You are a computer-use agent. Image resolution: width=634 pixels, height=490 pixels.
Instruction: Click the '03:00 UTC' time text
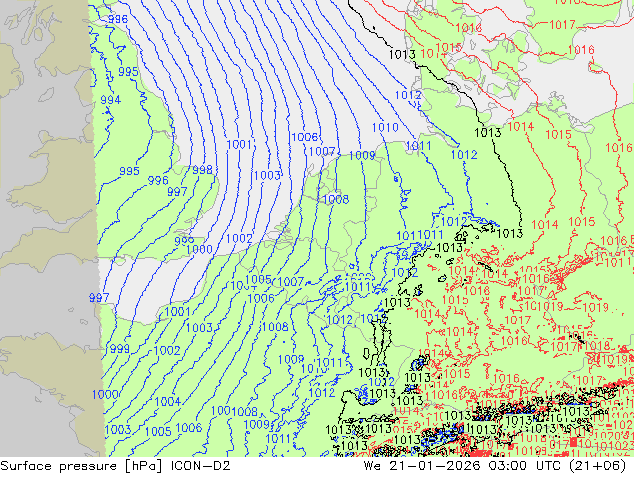pos(524,466)
